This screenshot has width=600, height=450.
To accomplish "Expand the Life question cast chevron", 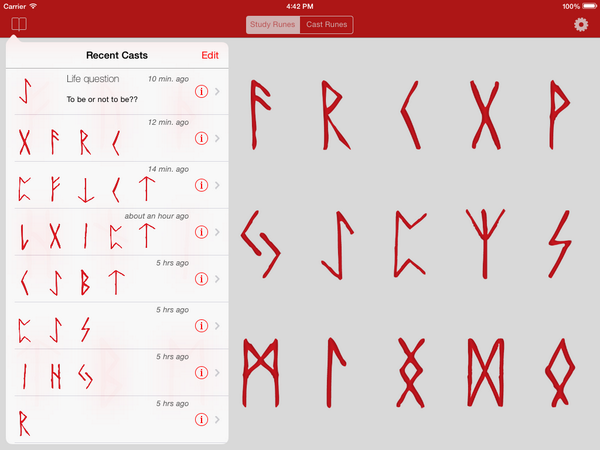I will coord(217,91).
